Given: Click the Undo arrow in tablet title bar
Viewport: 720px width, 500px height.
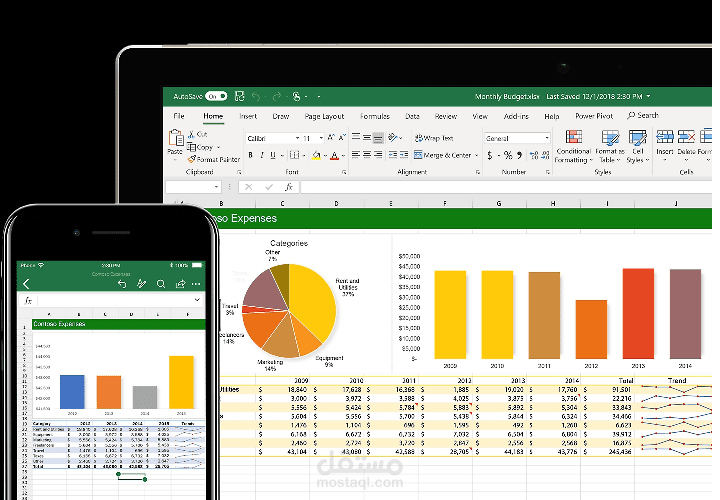Looking at the screenshot, I should [256, 96].
